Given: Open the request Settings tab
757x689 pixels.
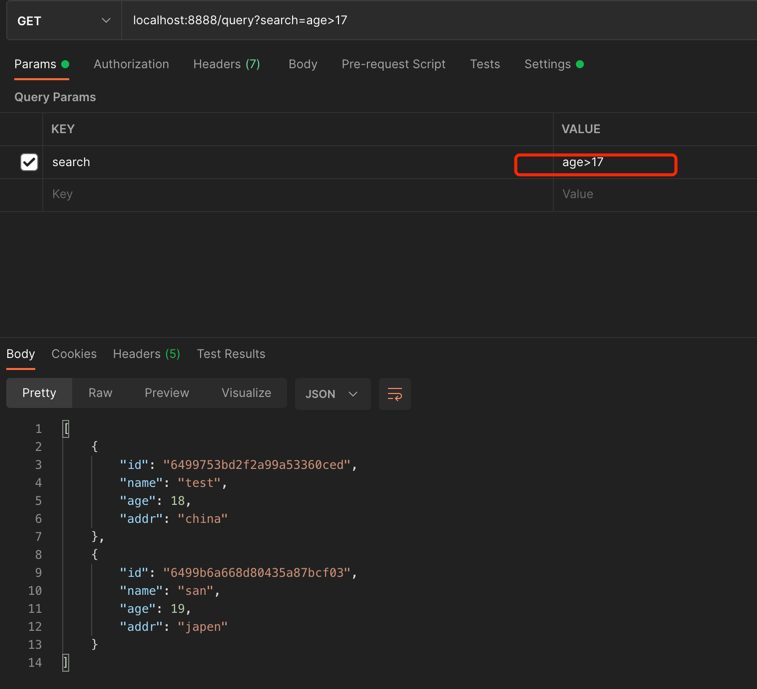Looking at the screenshot, I should (548, 64).
